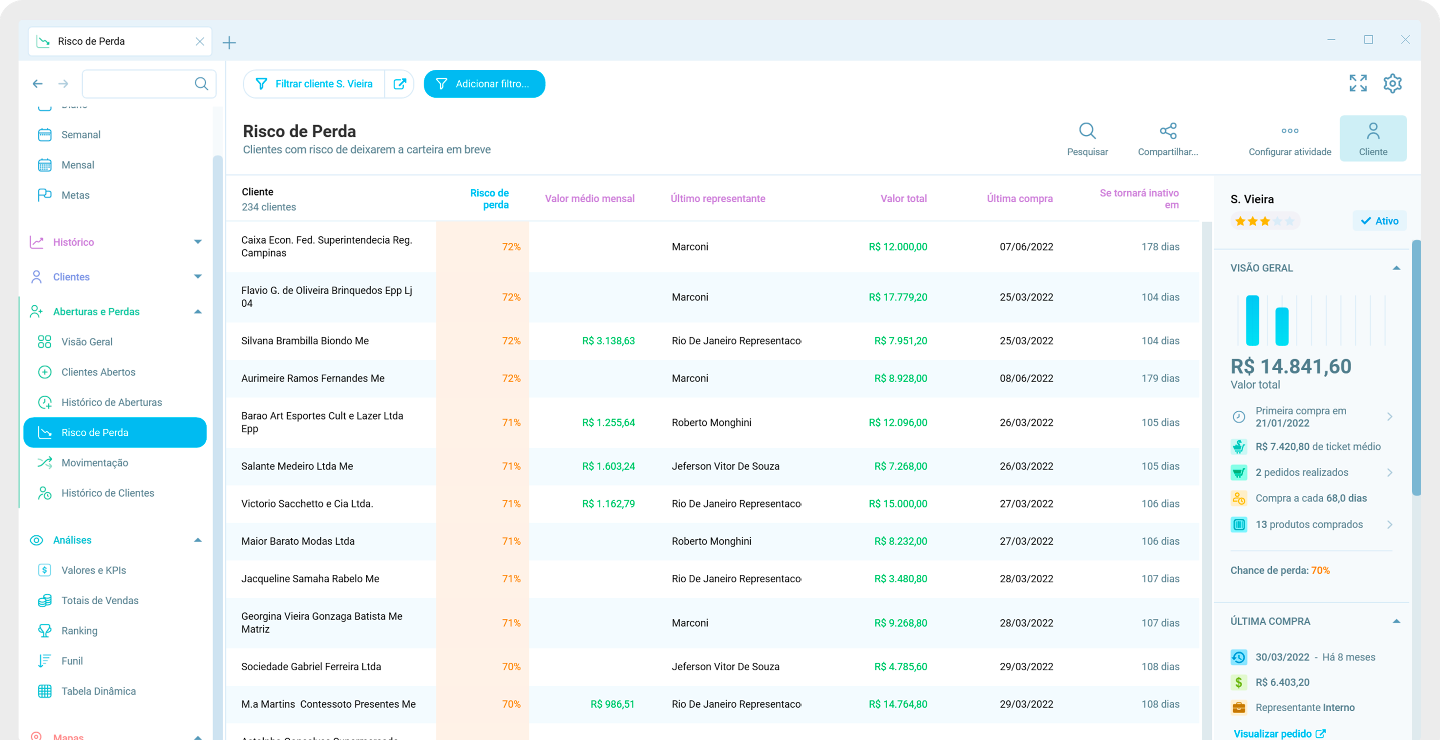Screen dimensions: 1440x740
Task: Open the filter in external window icon
Action: pyautogui.click(x=399, y=84)
